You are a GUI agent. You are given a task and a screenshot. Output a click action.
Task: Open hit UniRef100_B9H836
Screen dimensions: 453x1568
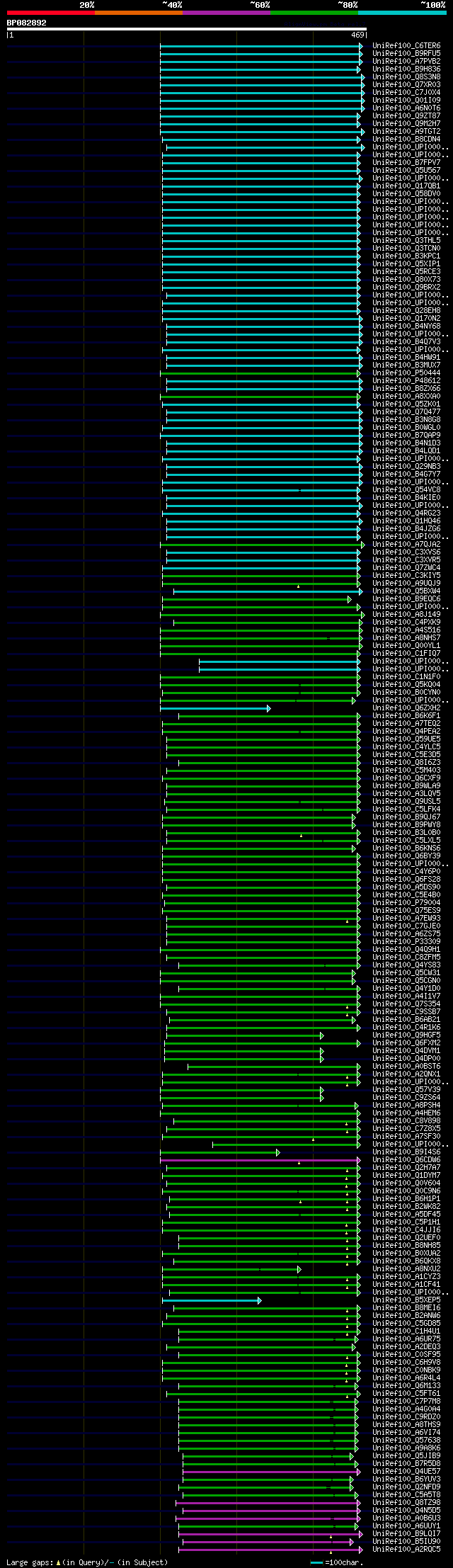pyautogui.click(x=406, y=69)
